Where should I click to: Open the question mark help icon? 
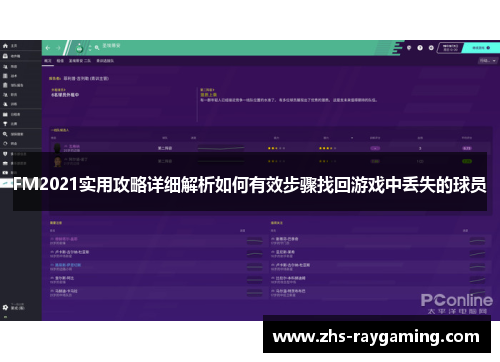420,48
